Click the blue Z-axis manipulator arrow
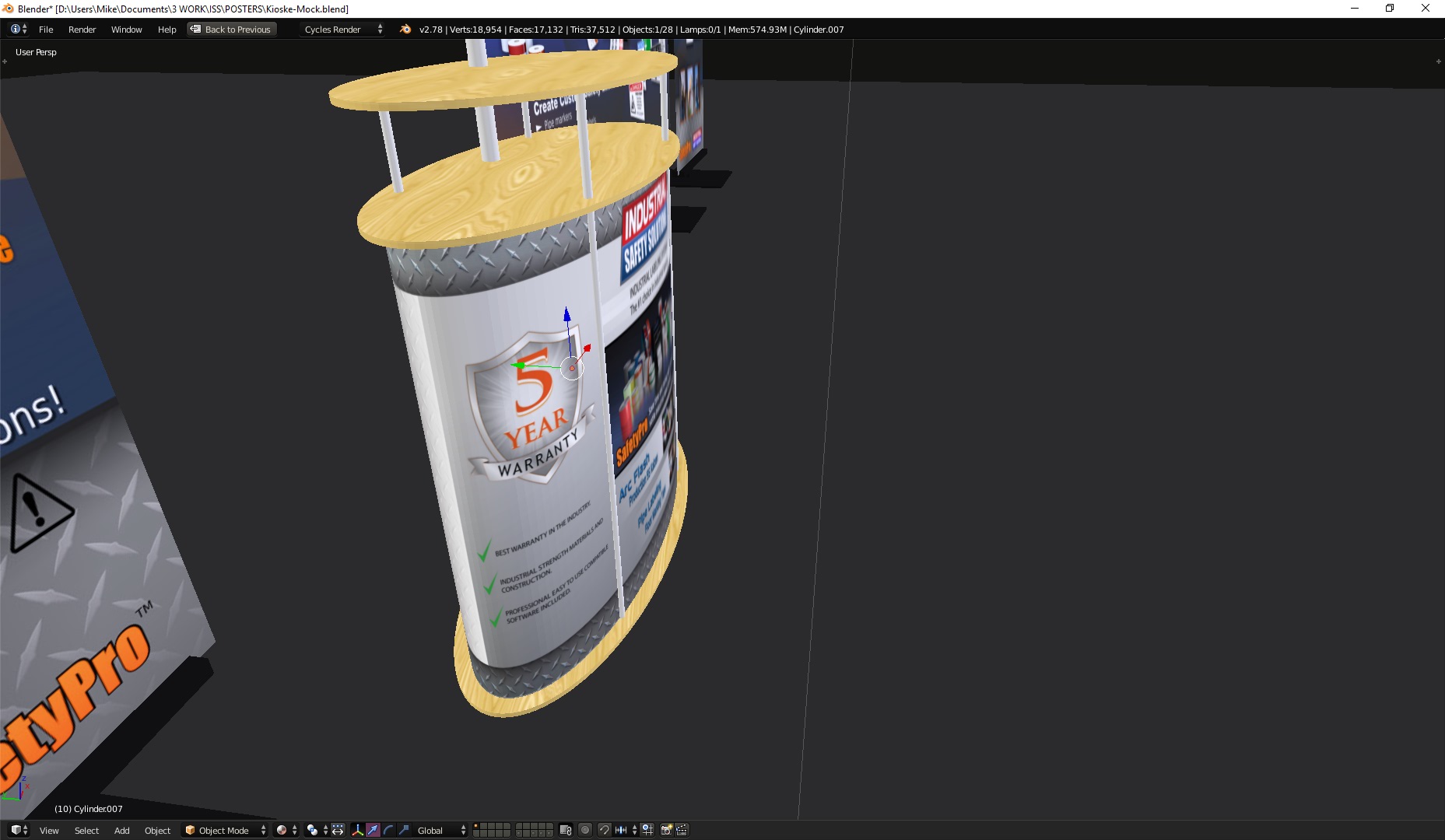 [567, 314]
